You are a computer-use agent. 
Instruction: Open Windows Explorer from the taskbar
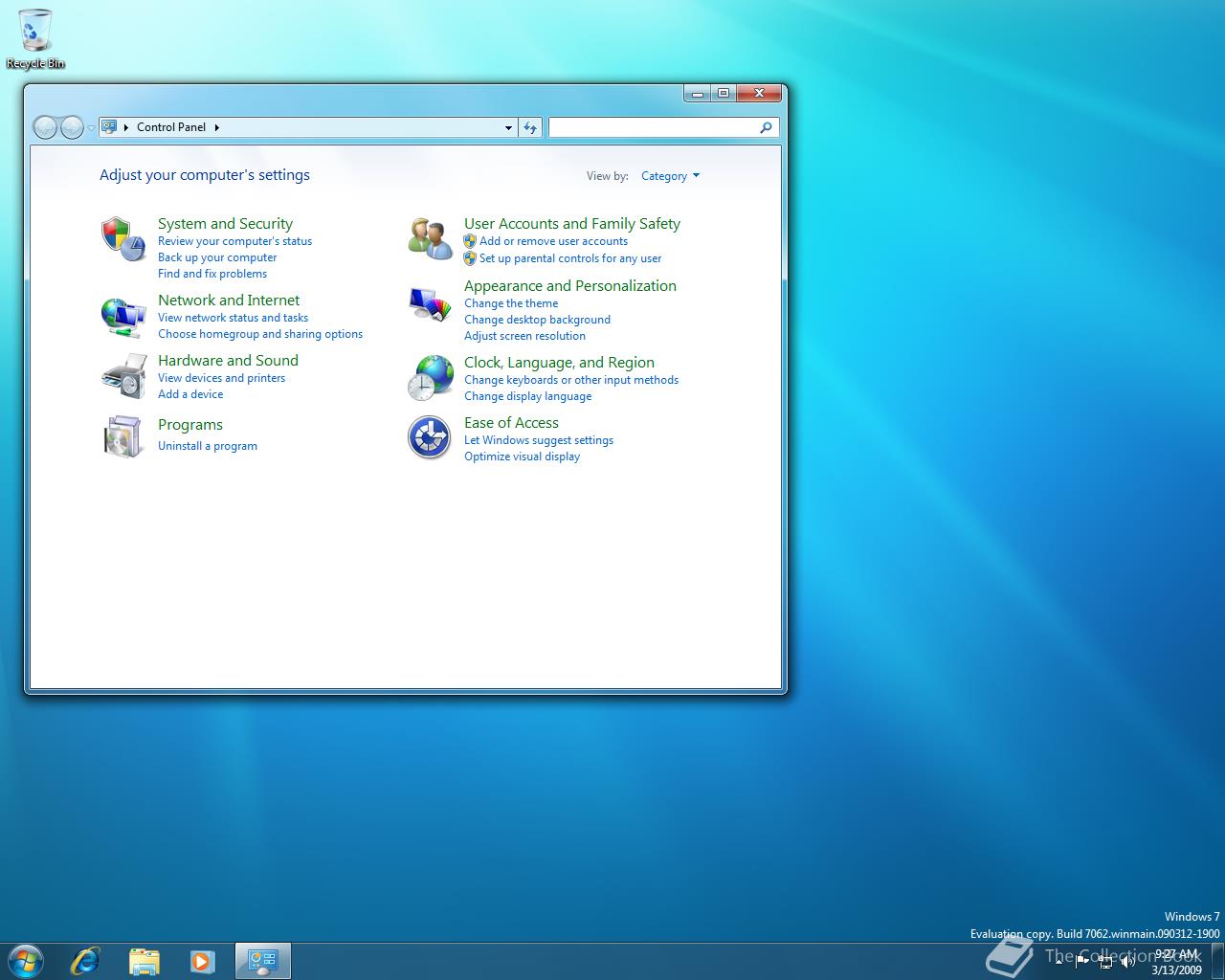[144, 960]
